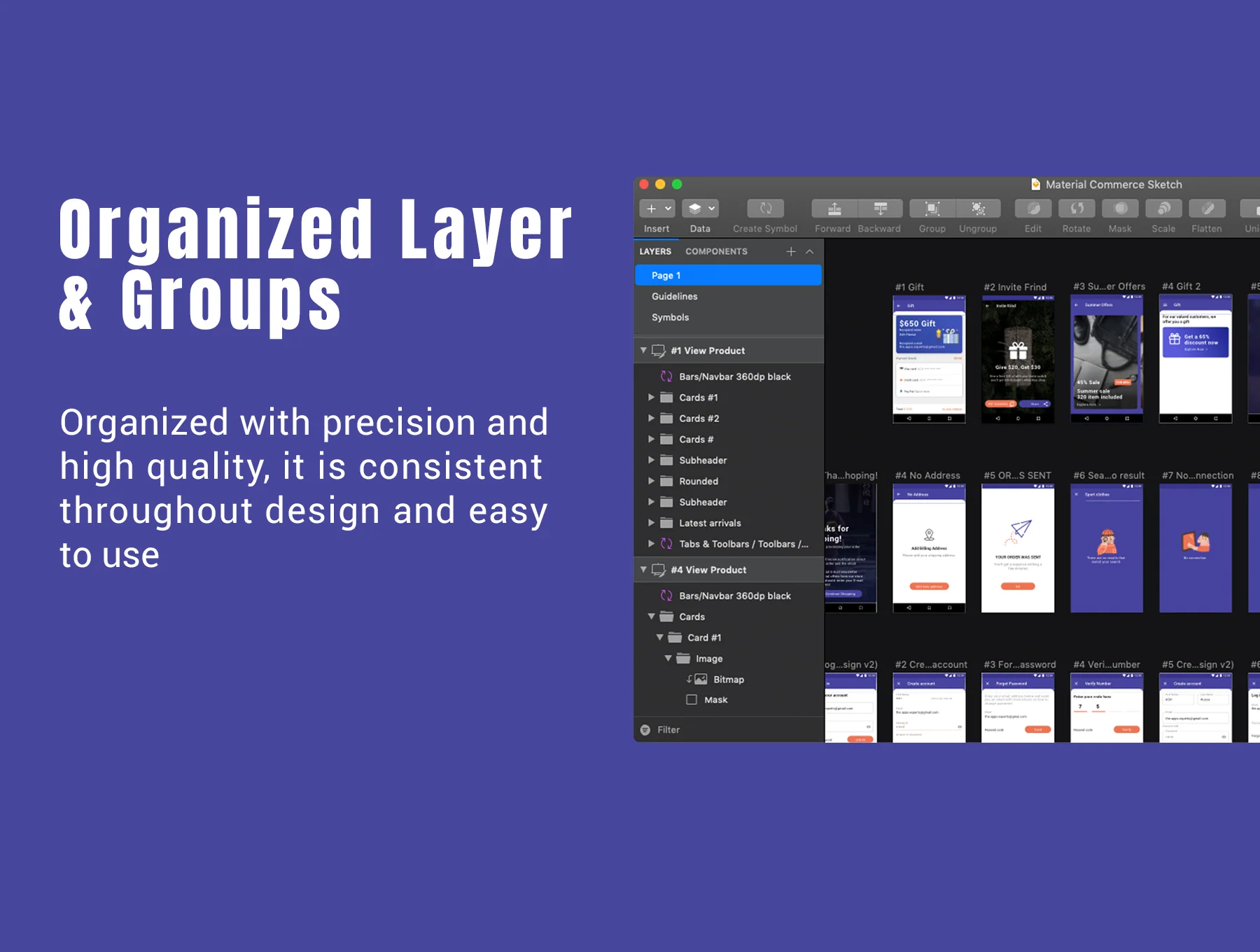Image resolution: width=1260 pixels, height=952 pixels.
Task: Collapse the #1 View Product artboard
Action: click(643, 350)
